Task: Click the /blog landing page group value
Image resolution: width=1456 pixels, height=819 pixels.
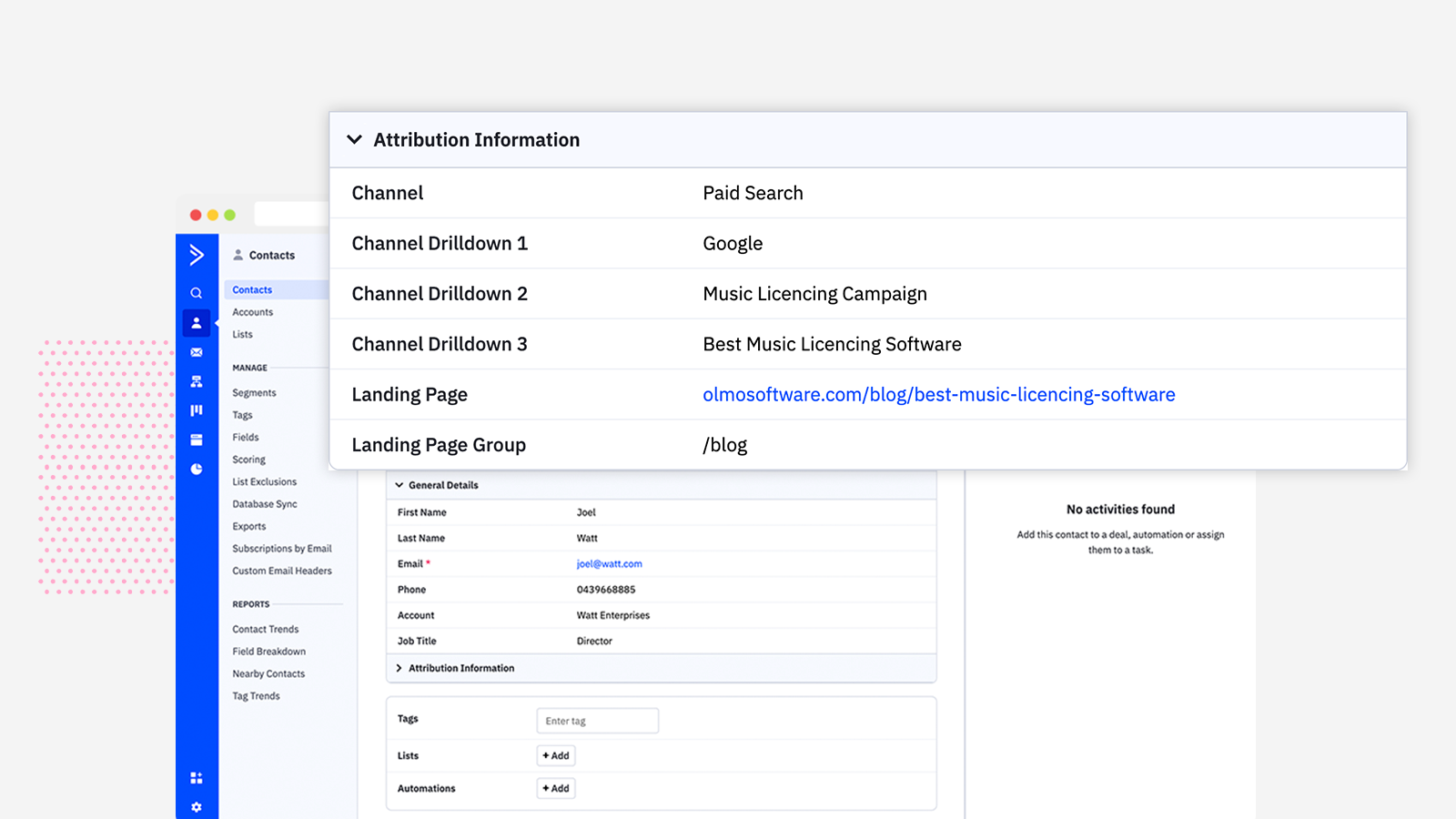Action: 724,445
